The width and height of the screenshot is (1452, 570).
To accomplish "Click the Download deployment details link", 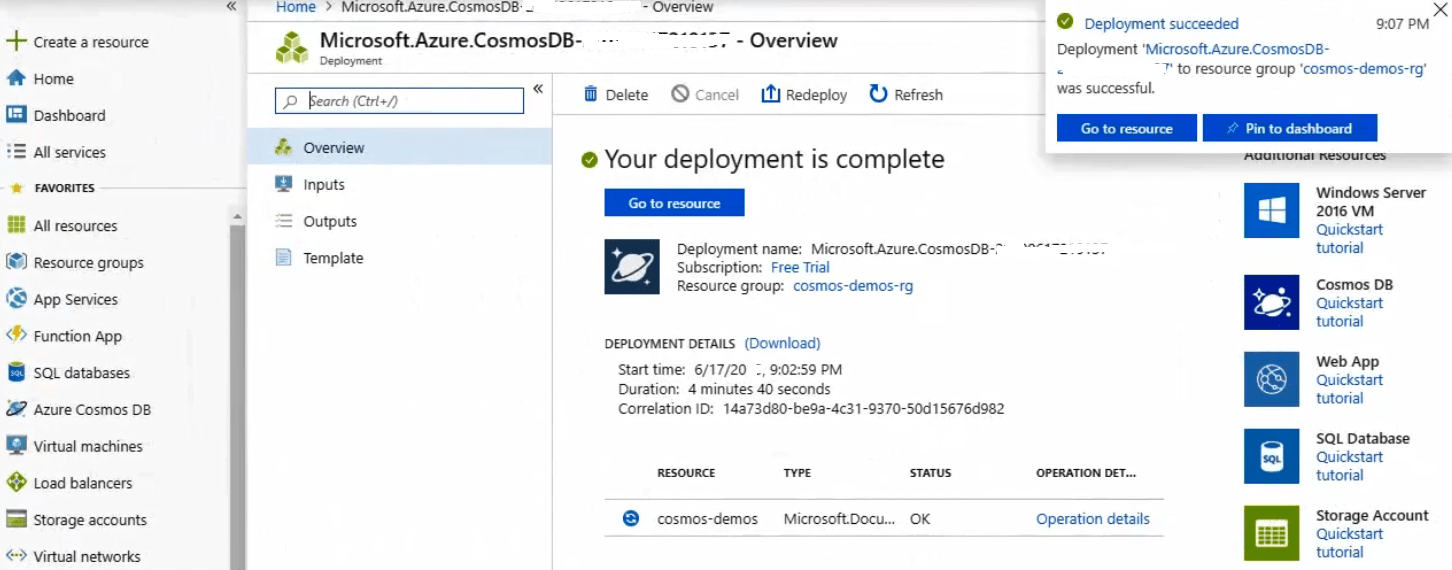I will pyautogui.click(x=782, y=343).
